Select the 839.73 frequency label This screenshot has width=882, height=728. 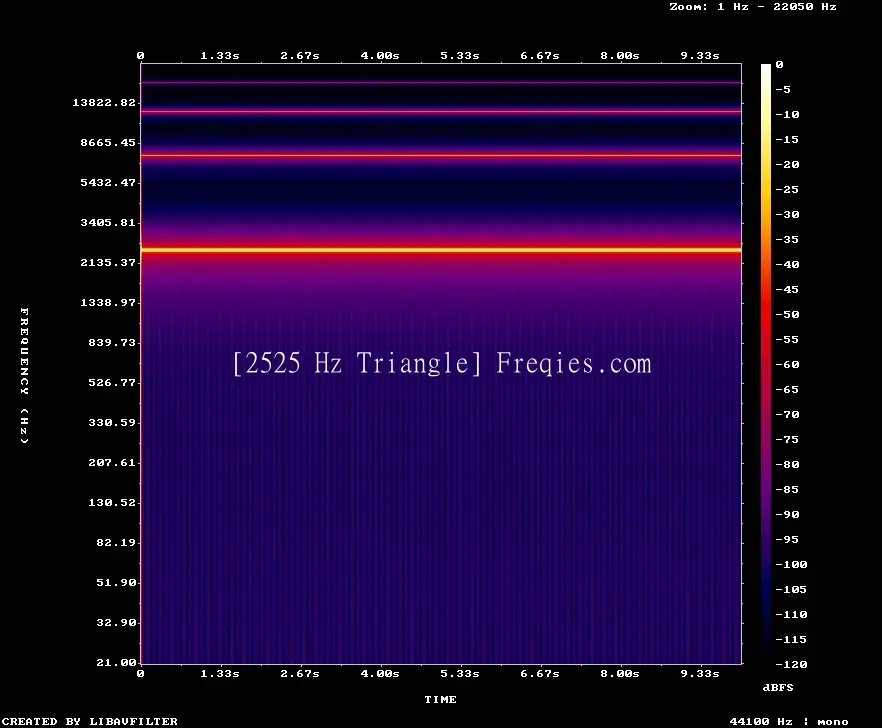click(112, 342)
